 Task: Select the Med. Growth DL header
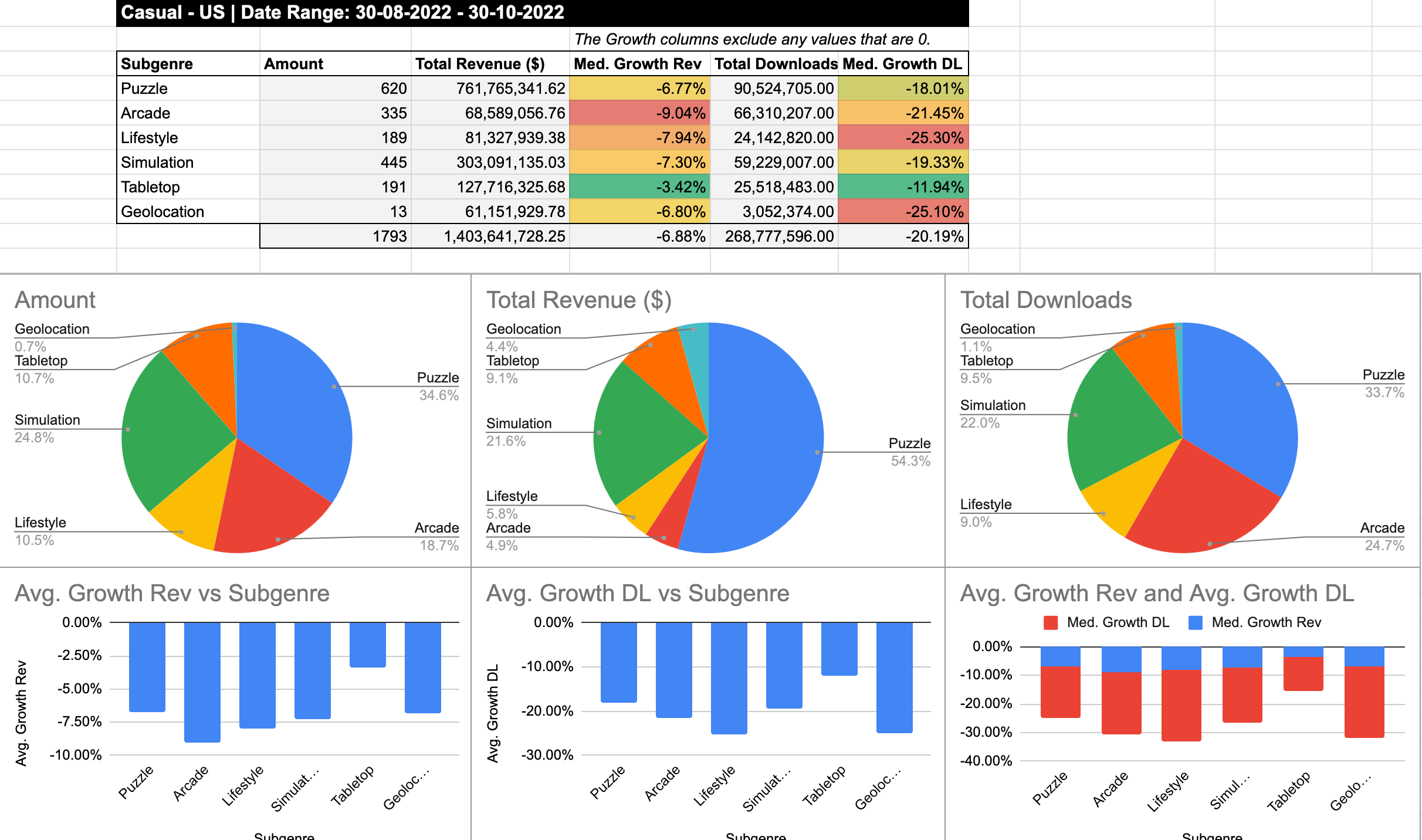coord(903,64)
